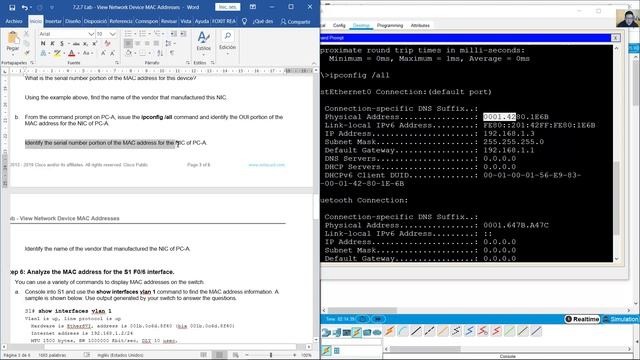Image resolution: width=640 pixels, height=360 pixels.
Task: Undo the last action in Word
Action: (24, 7)
